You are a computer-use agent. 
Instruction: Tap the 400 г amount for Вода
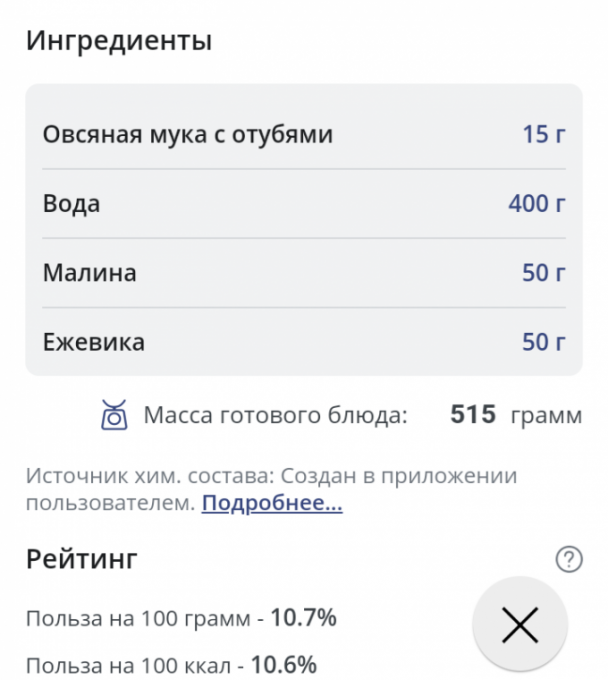[x=537, y=204]
